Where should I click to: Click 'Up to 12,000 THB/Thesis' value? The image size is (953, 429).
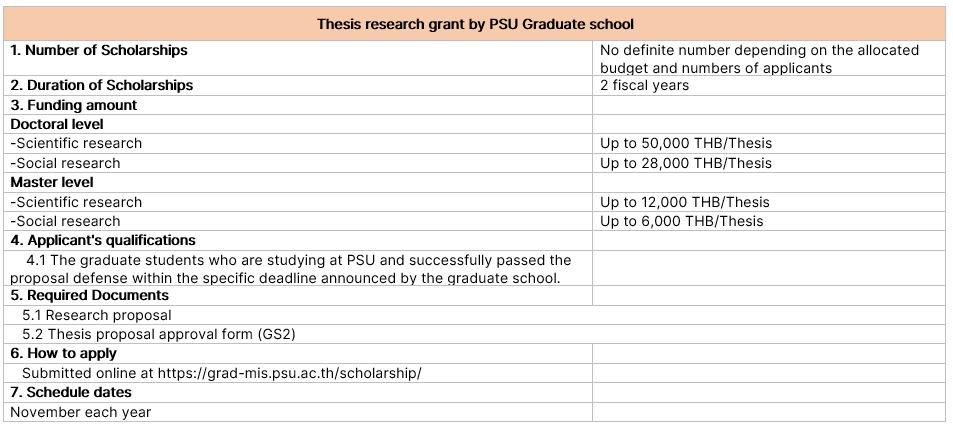685,202
